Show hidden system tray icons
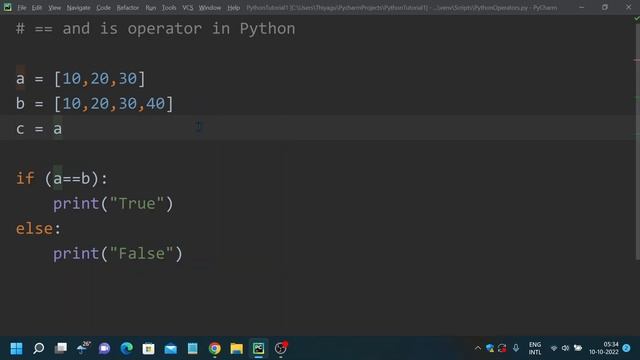The image size is (640, 360). coord(478,348)
